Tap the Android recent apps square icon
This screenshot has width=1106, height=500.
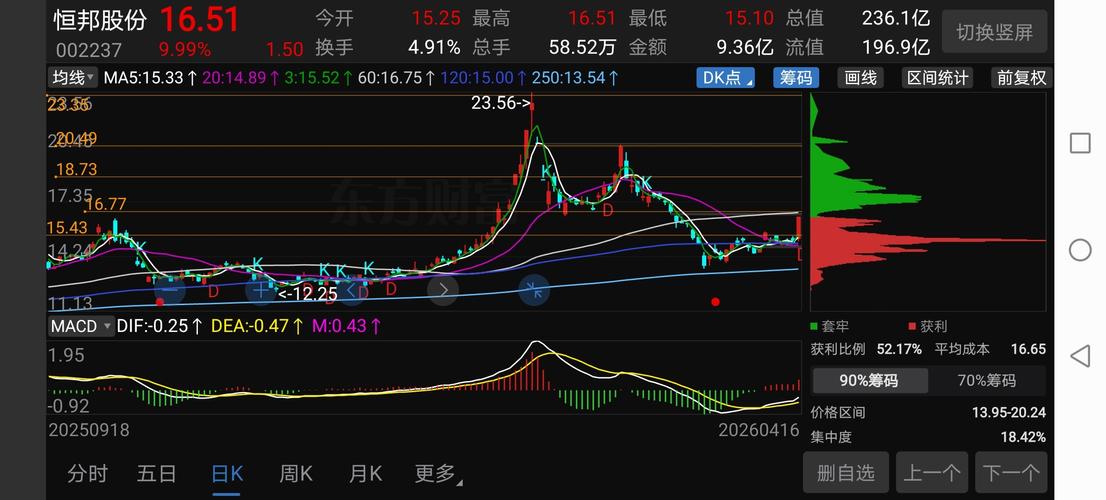pos(1080,143)
